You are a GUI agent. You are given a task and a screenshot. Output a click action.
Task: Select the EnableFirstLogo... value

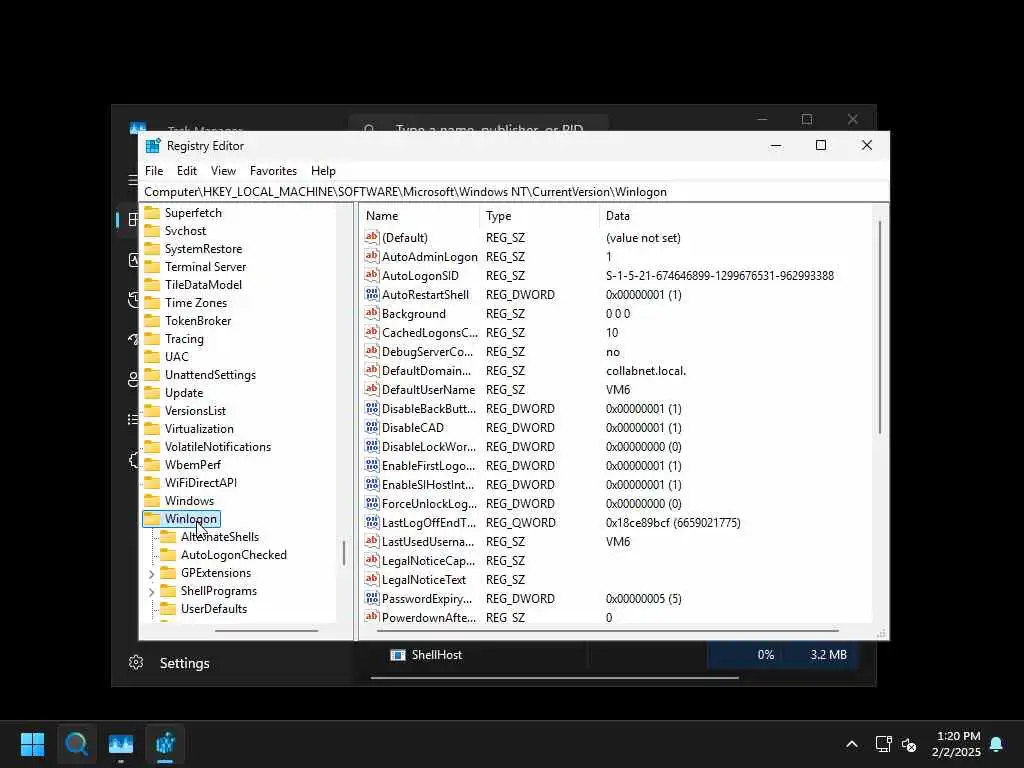coord(428,466)
